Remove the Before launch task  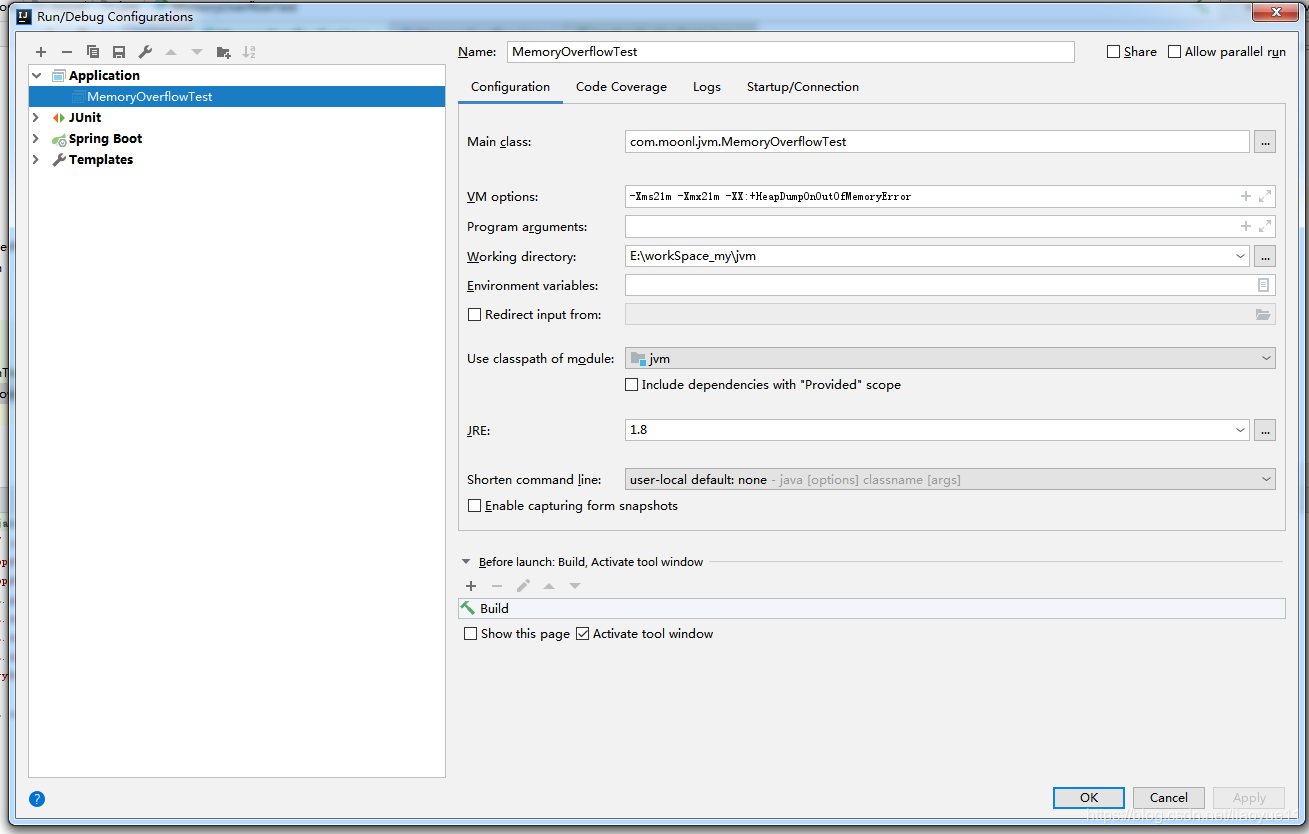(497, 586)
